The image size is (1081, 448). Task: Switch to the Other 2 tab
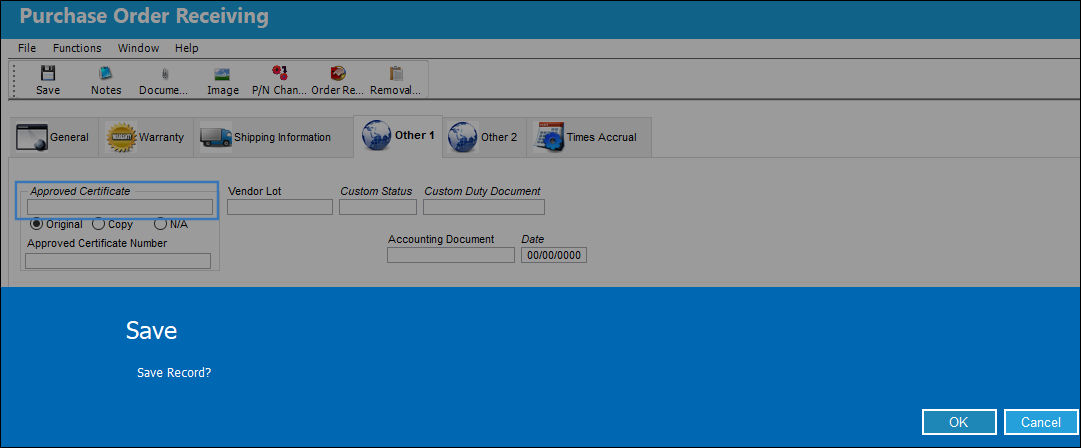[x=483, y=137]
